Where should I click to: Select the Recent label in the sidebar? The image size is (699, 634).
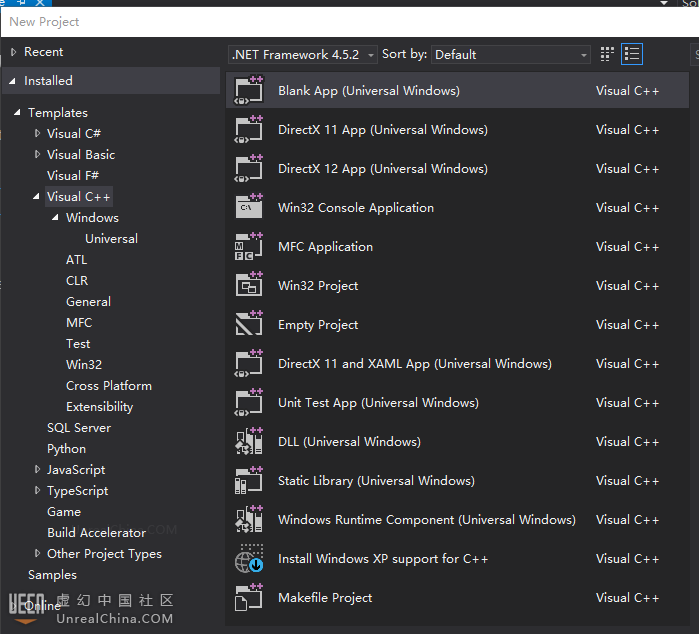tap(43, 52)
